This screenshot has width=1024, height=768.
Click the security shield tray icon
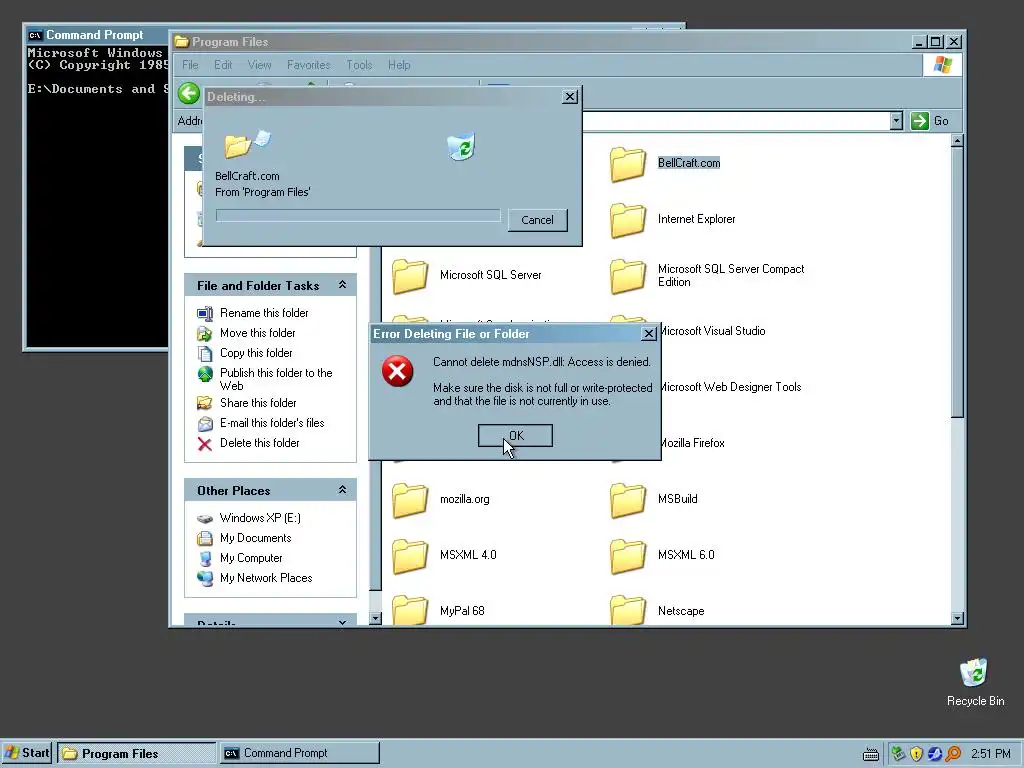coord(916,754)
